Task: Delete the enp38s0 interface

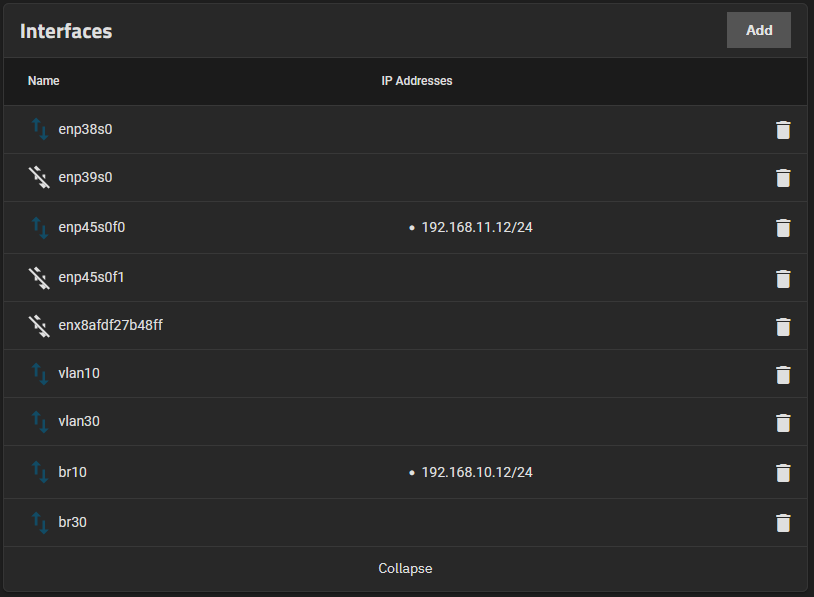Action: [x=783, y=130]
